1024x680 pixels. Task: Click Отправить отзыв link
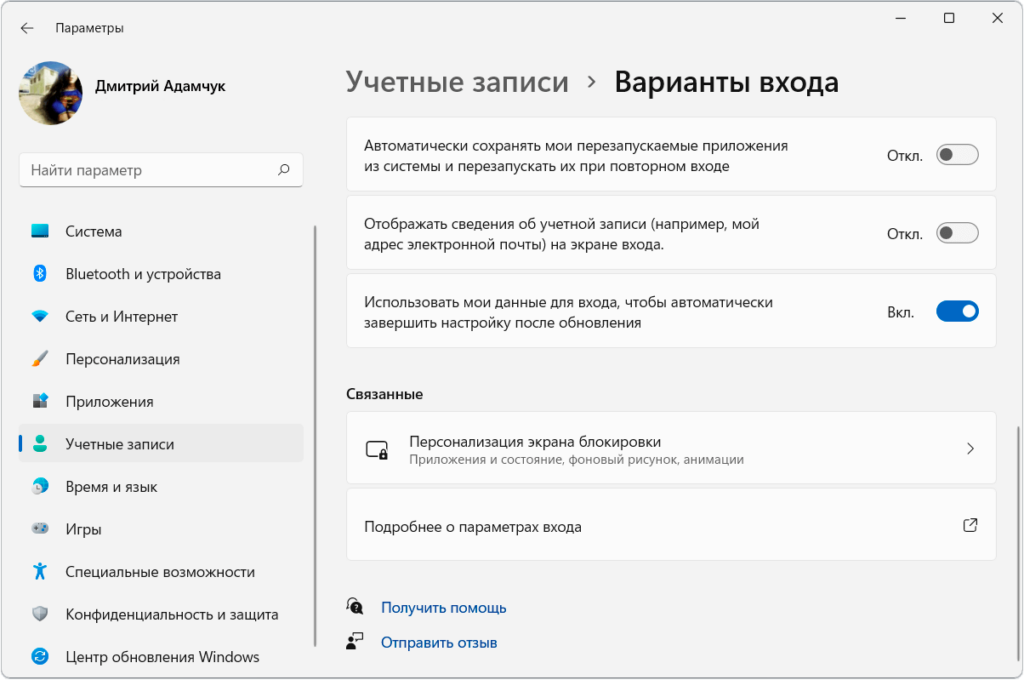pyautogui.click(x=438, y=642)
